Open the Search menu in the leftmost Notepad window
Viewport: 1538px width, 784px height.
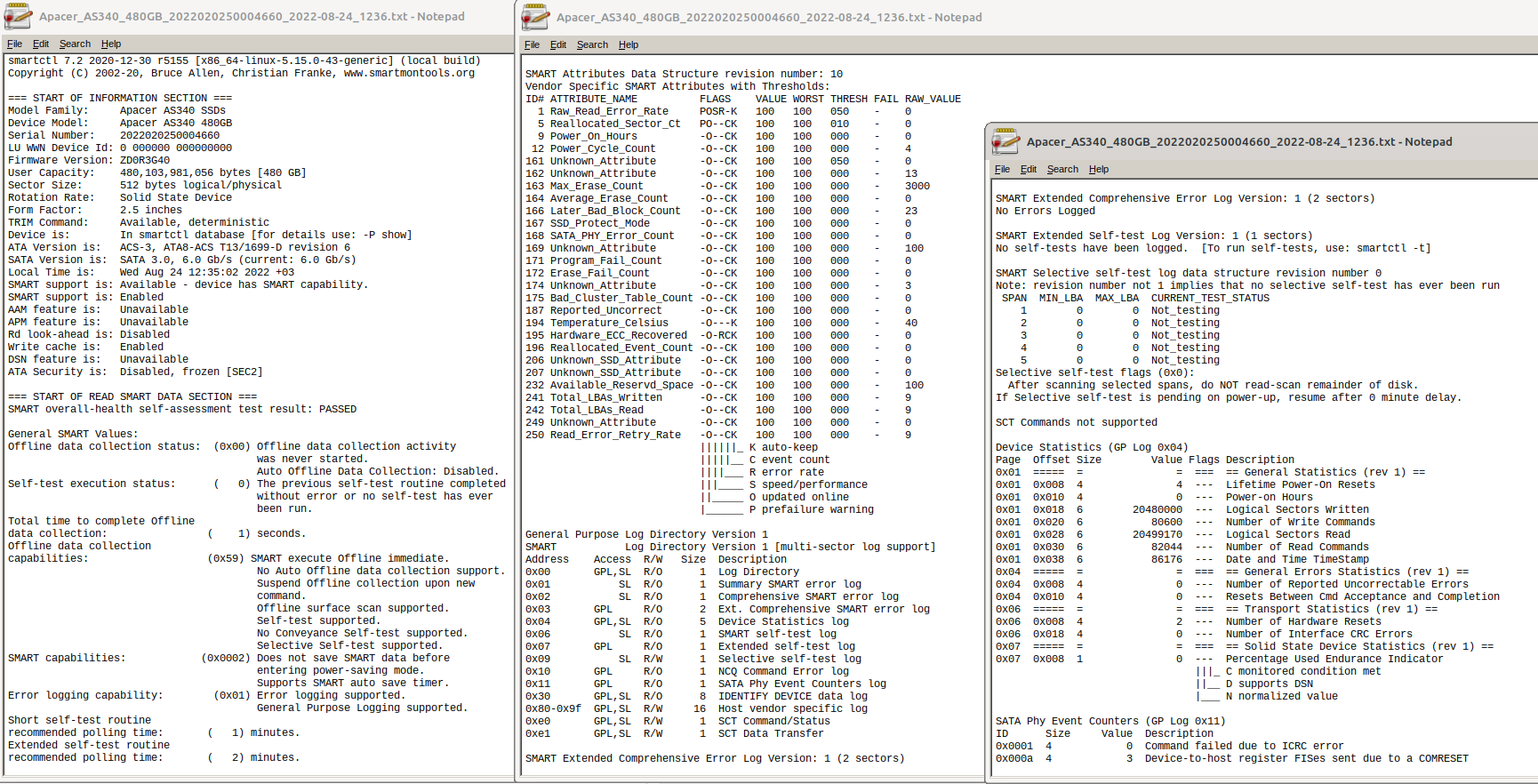pos(75,44)
